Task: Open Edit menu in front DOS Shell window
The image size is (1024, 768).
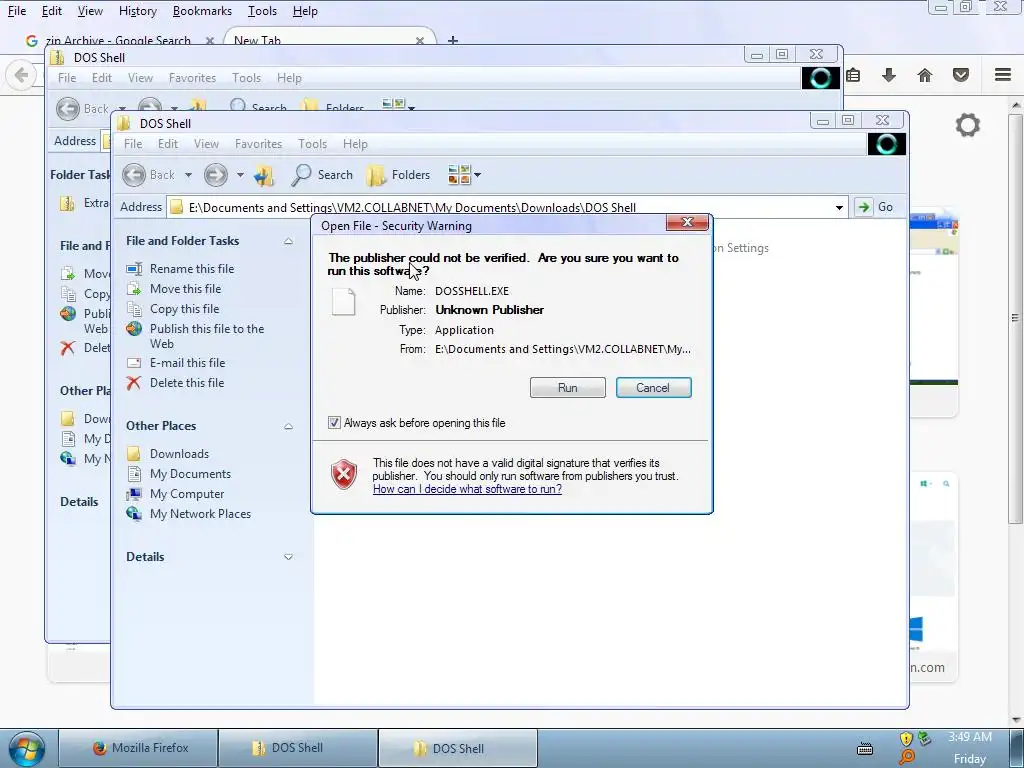Action: [168, 144]
